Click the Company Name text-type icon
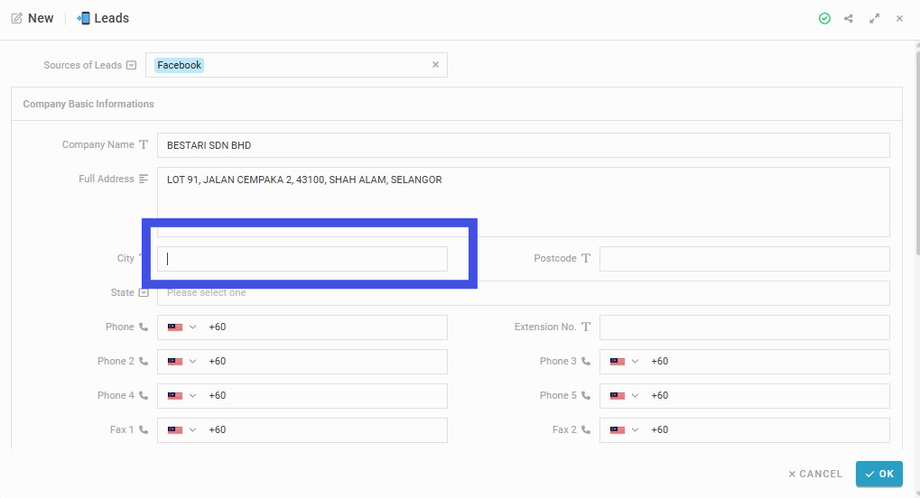 (144, 144)
